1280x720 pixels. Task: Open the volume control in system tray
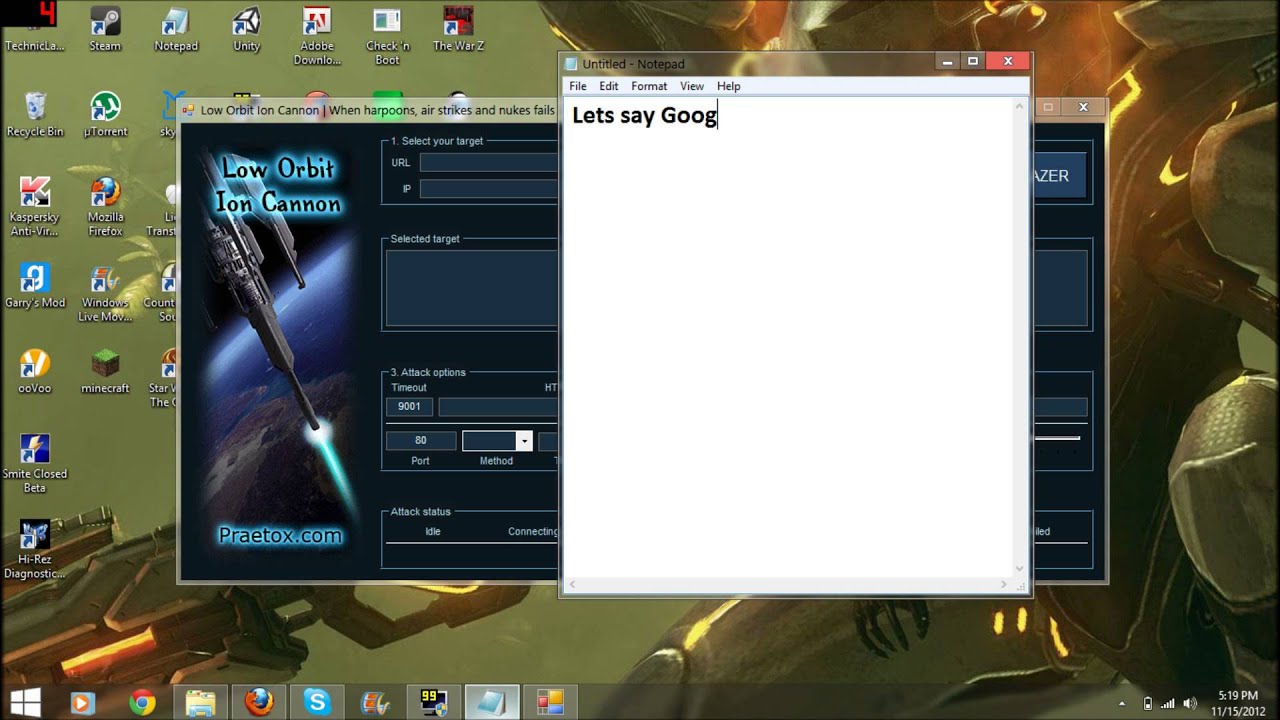1190,703
